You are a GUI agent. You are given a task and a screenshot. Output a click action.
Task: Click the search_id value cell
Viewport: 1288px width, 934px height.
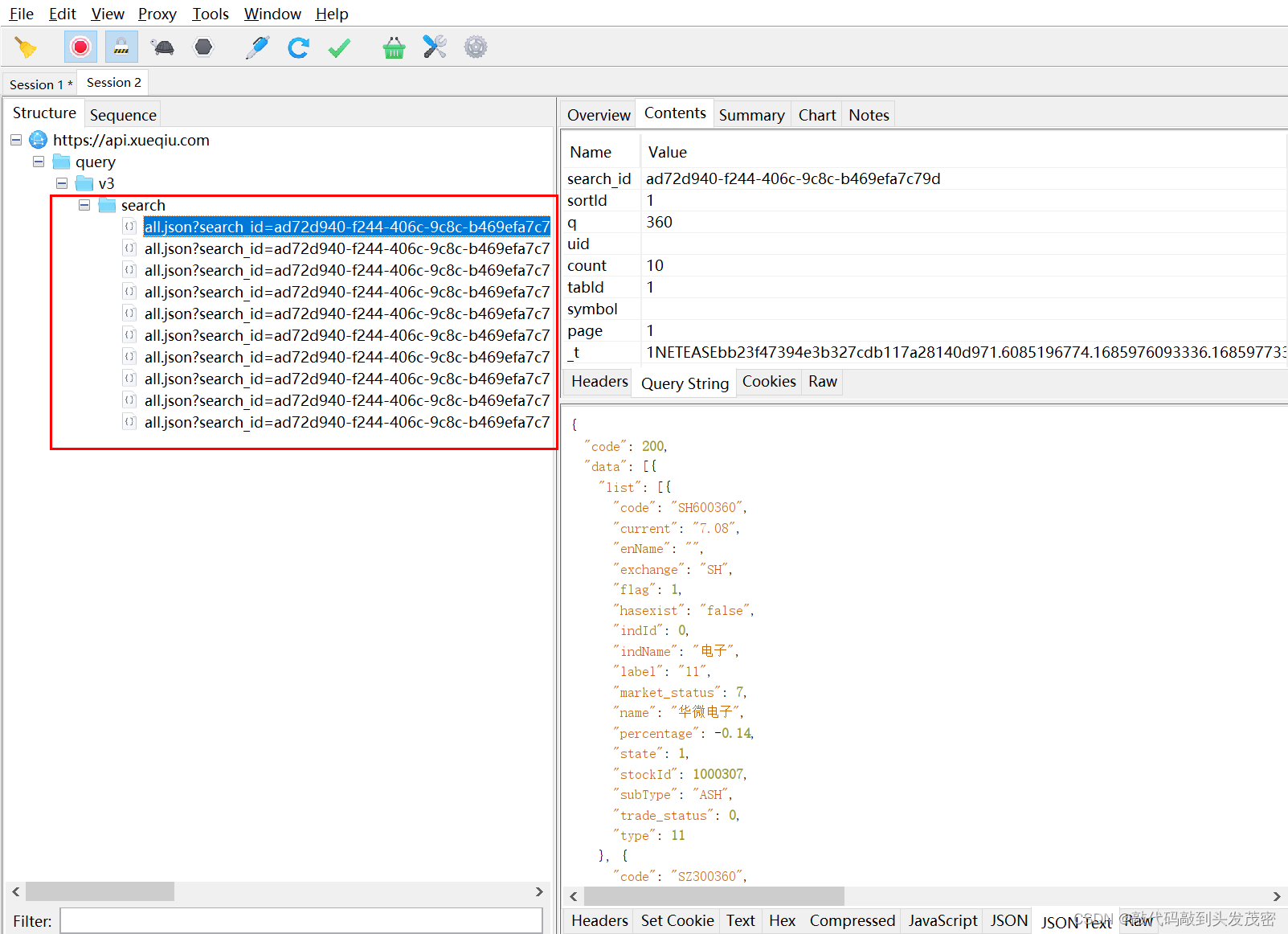tap(964, 178)
